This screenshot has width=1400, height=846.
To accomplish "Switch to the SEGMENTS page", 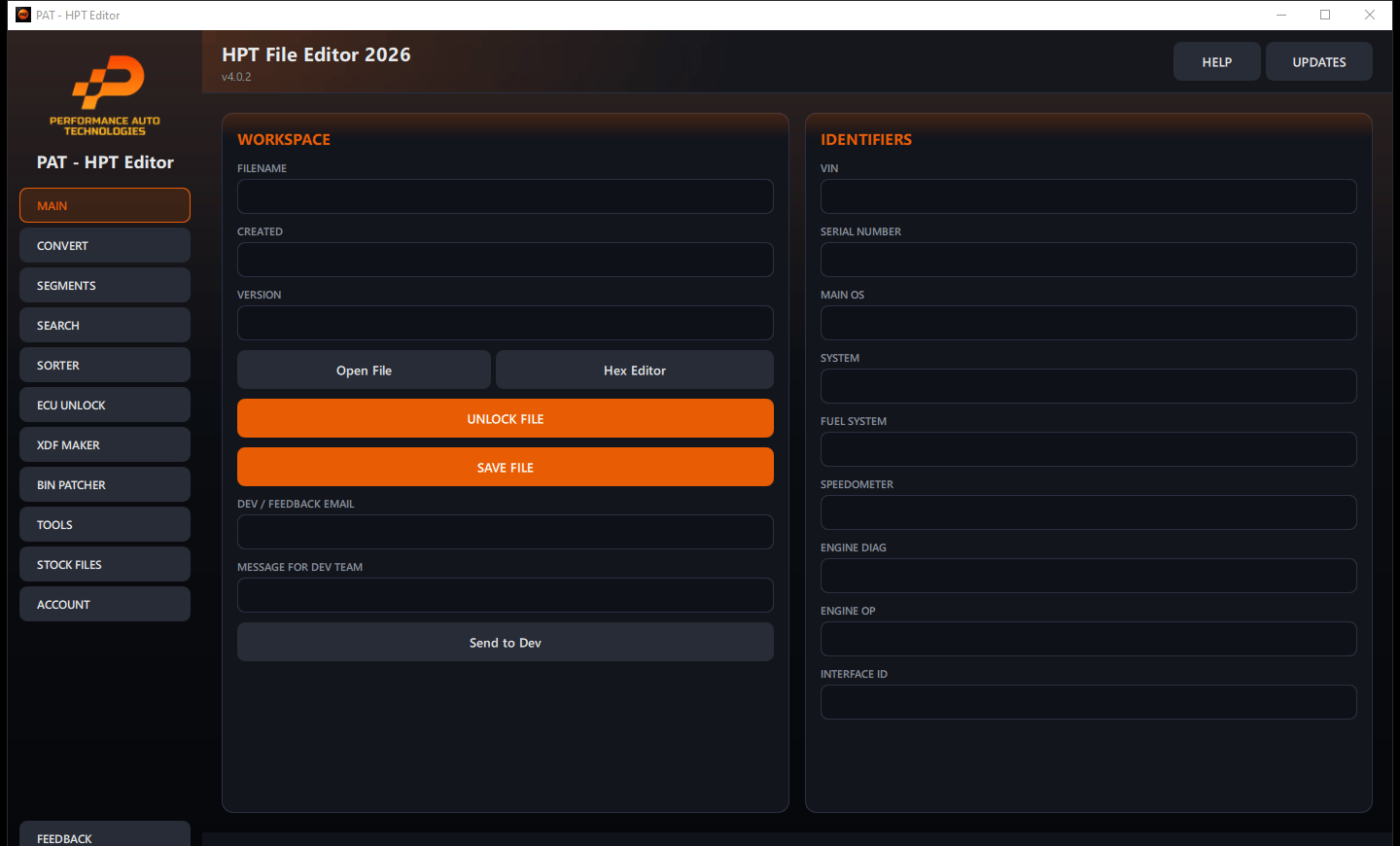I will [x=105, y=285].
